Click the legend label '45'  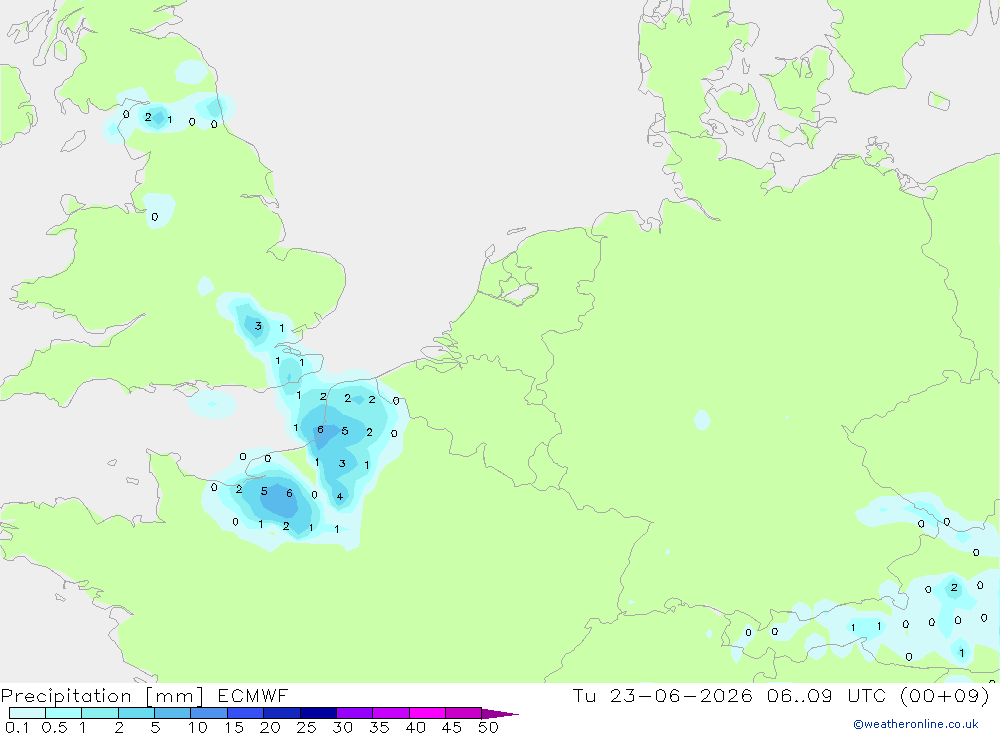[452, 727]
